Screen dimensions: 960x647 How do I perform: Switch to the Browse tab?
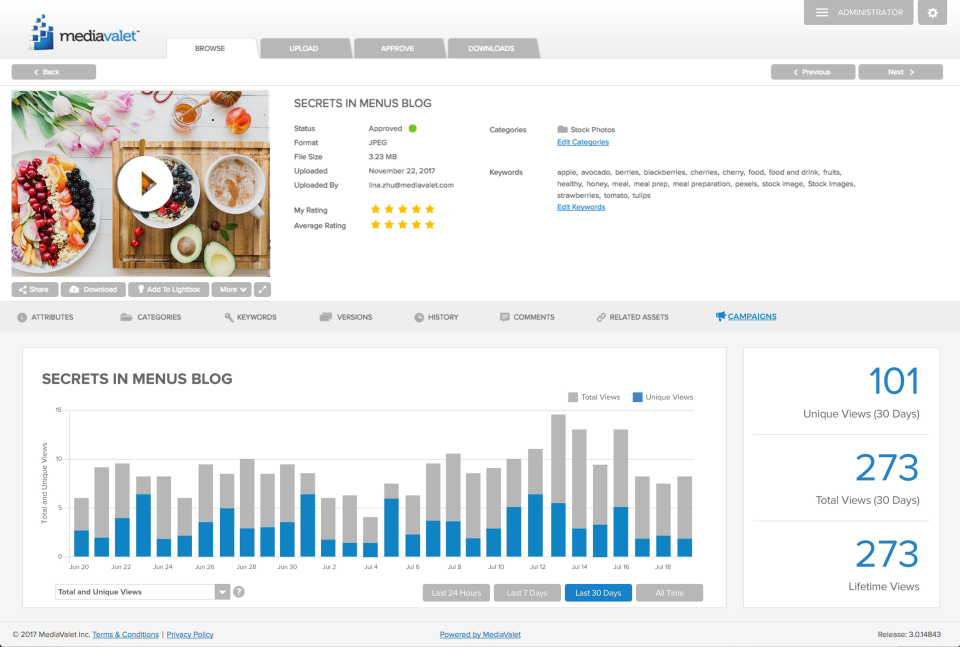click(210, 48)
